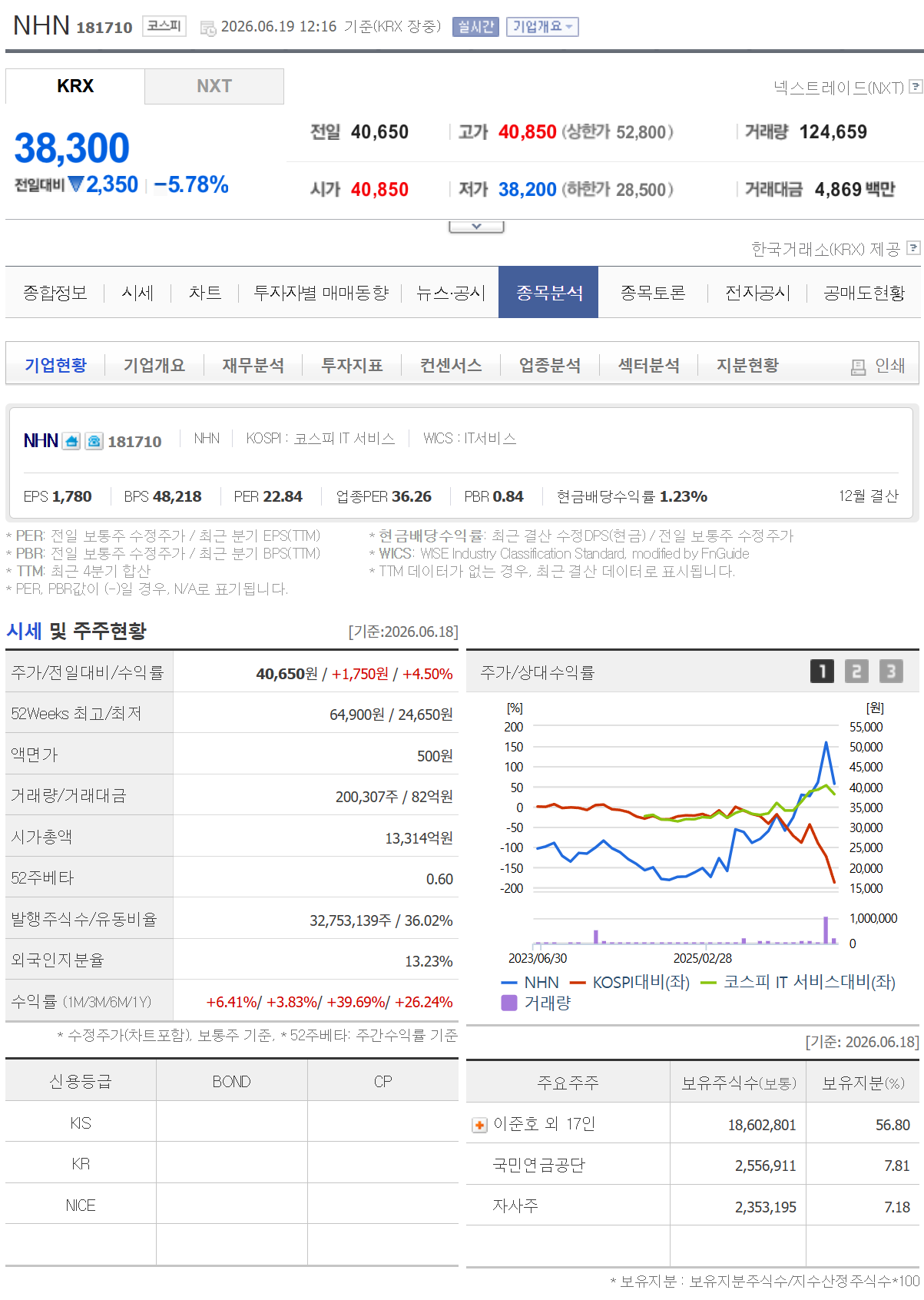Click the 국민연금공단 shareholder row

click(692, 1166)
